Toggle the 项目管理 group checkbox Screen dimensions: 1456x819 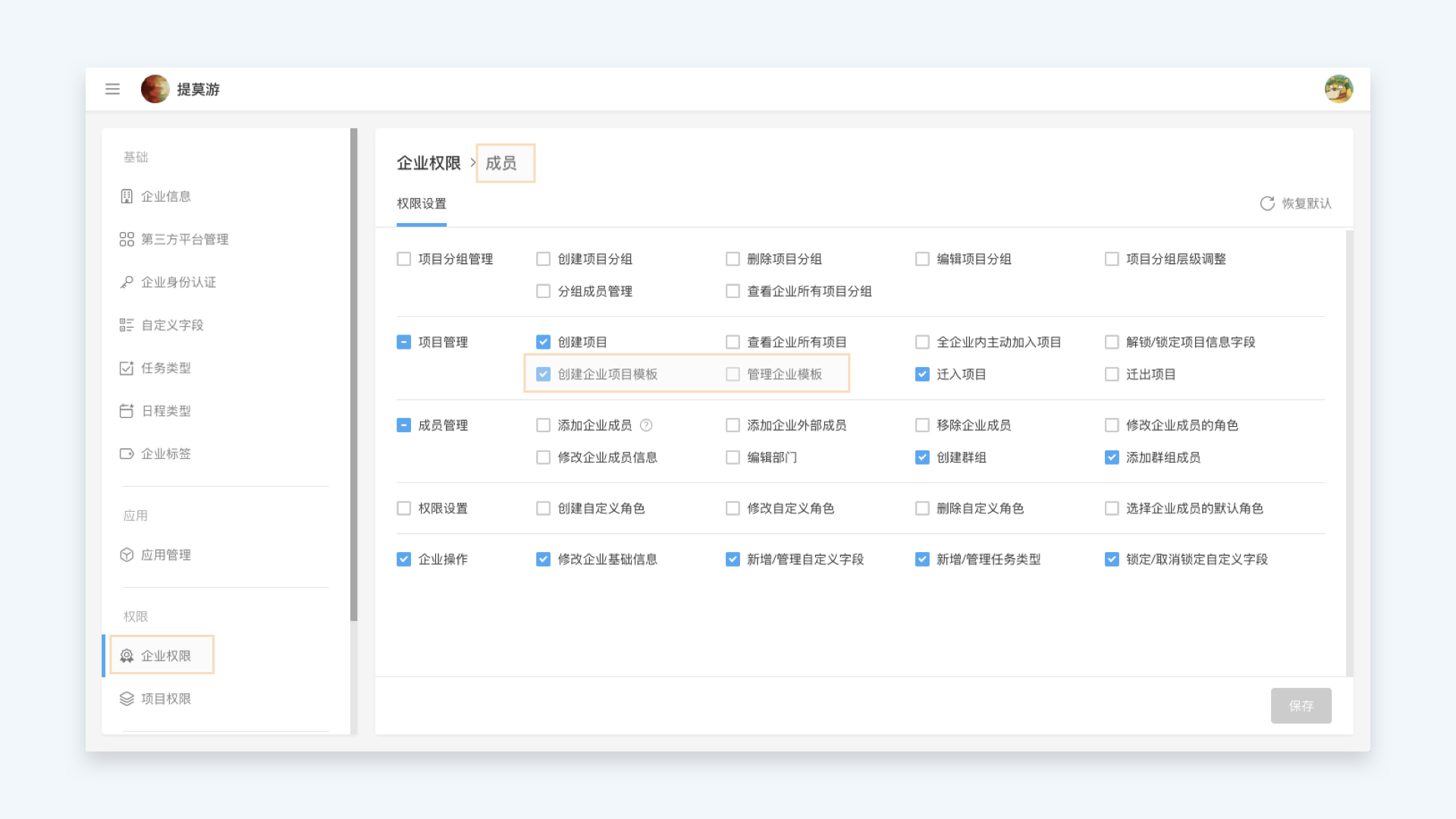tap(404, 342)
